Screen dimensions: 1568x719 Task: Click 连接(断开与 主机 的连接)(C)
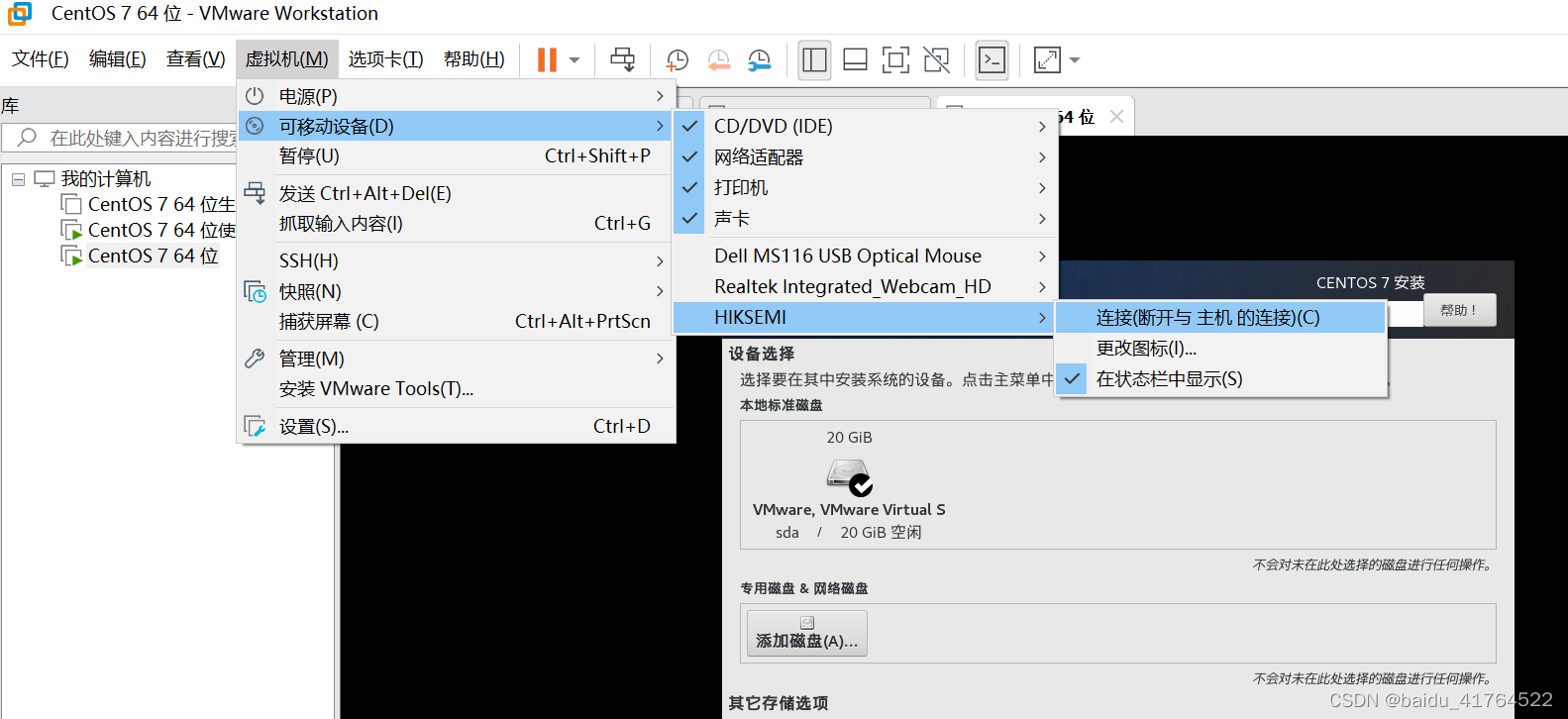pos(1220,317)
